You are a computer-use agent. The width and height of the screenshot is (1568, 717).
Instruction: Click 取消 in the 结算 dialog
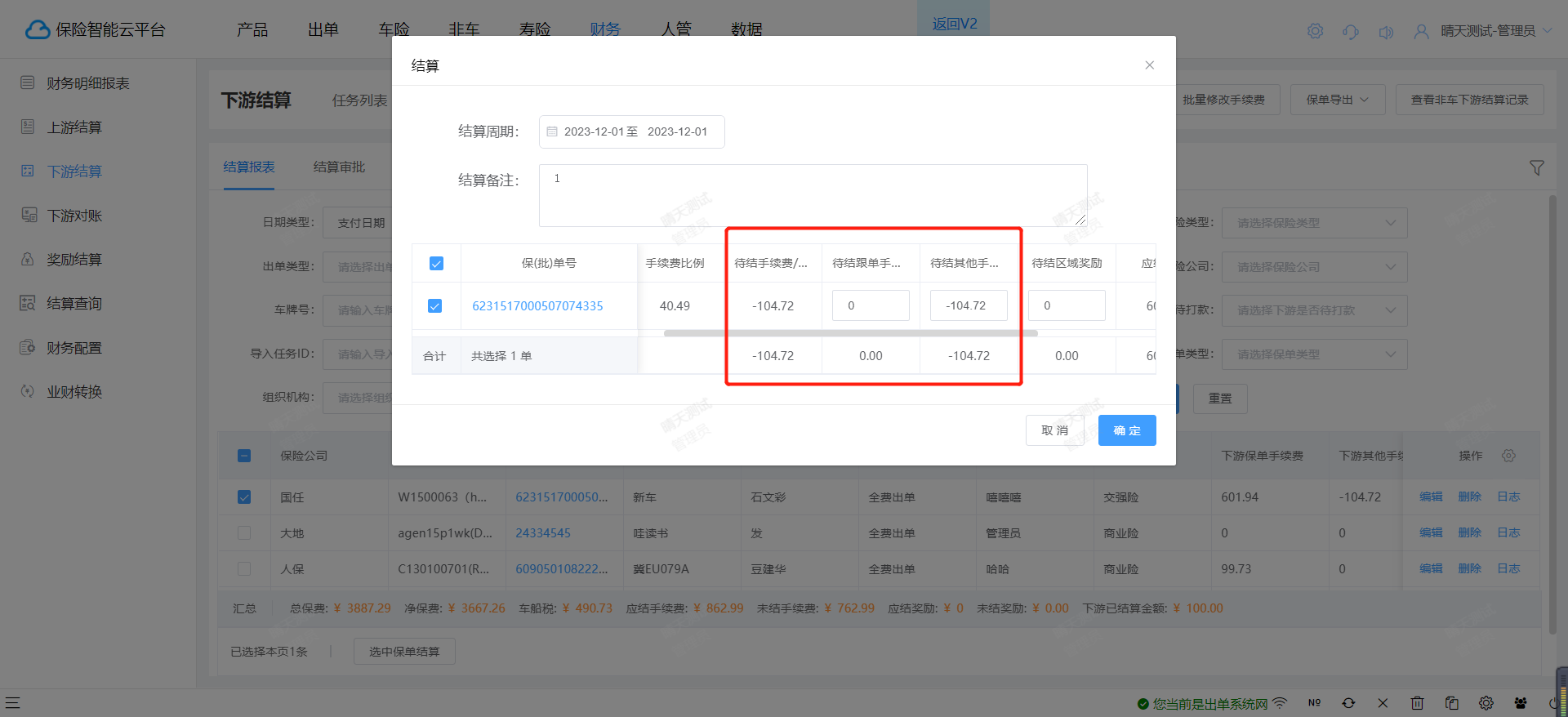pos(1054,430)
